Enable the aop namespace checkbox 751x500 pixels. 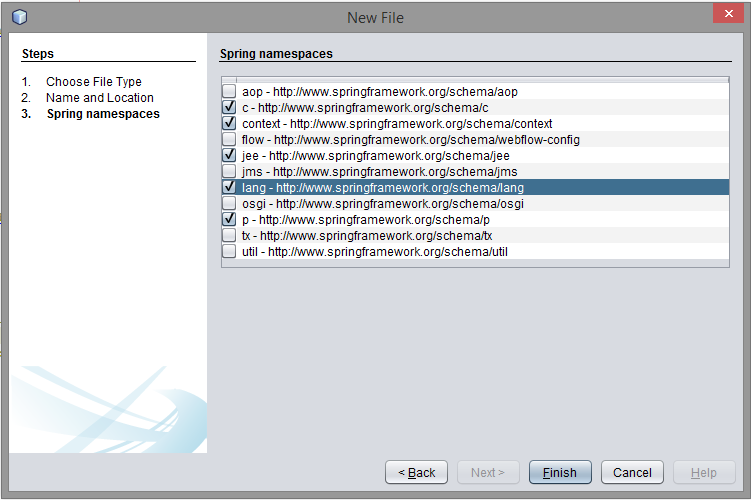point(229,91)
